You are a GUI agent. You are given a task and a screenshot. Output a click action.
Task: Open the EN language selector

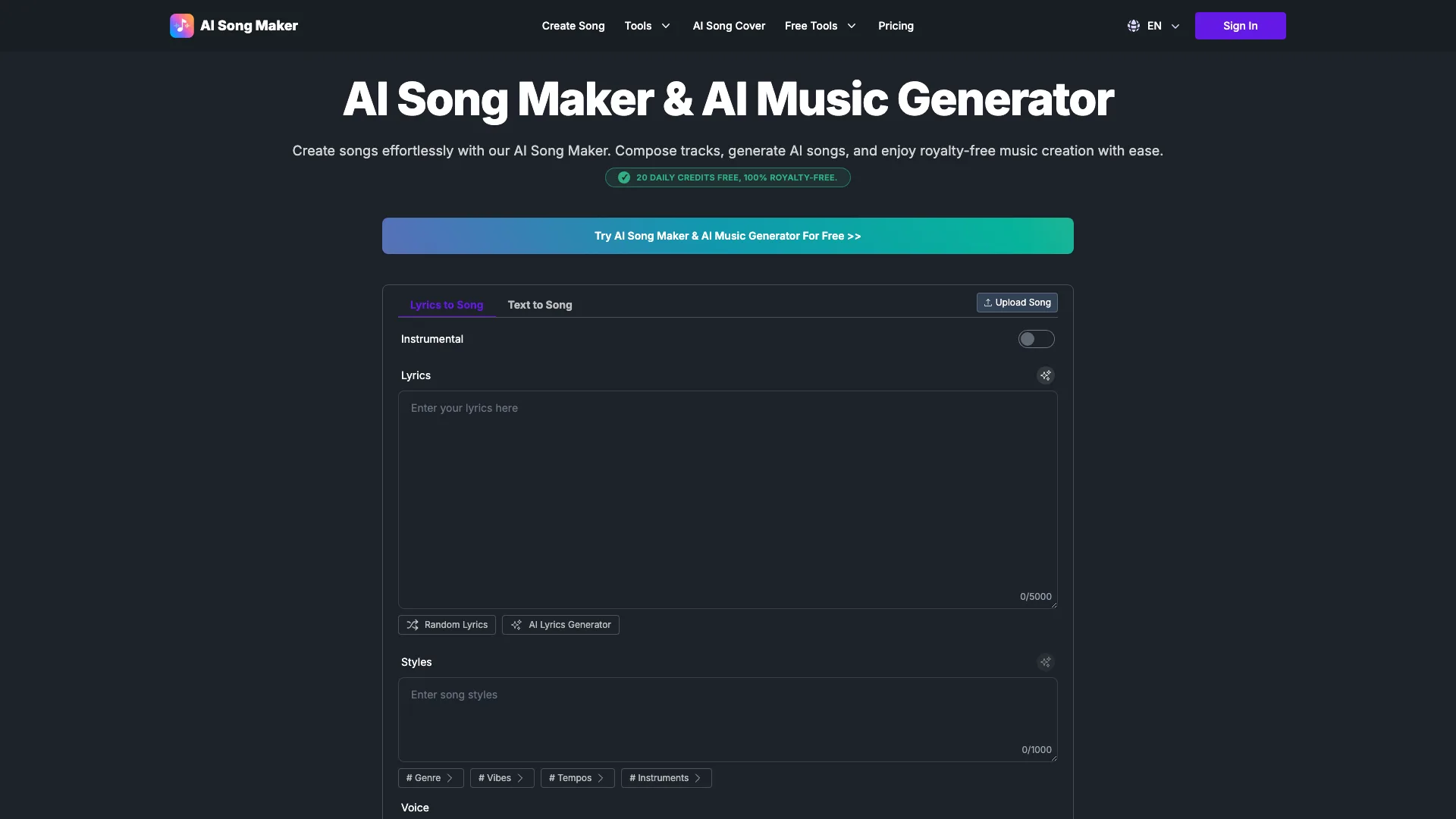pyautogui.click(x=1153, y=26)
